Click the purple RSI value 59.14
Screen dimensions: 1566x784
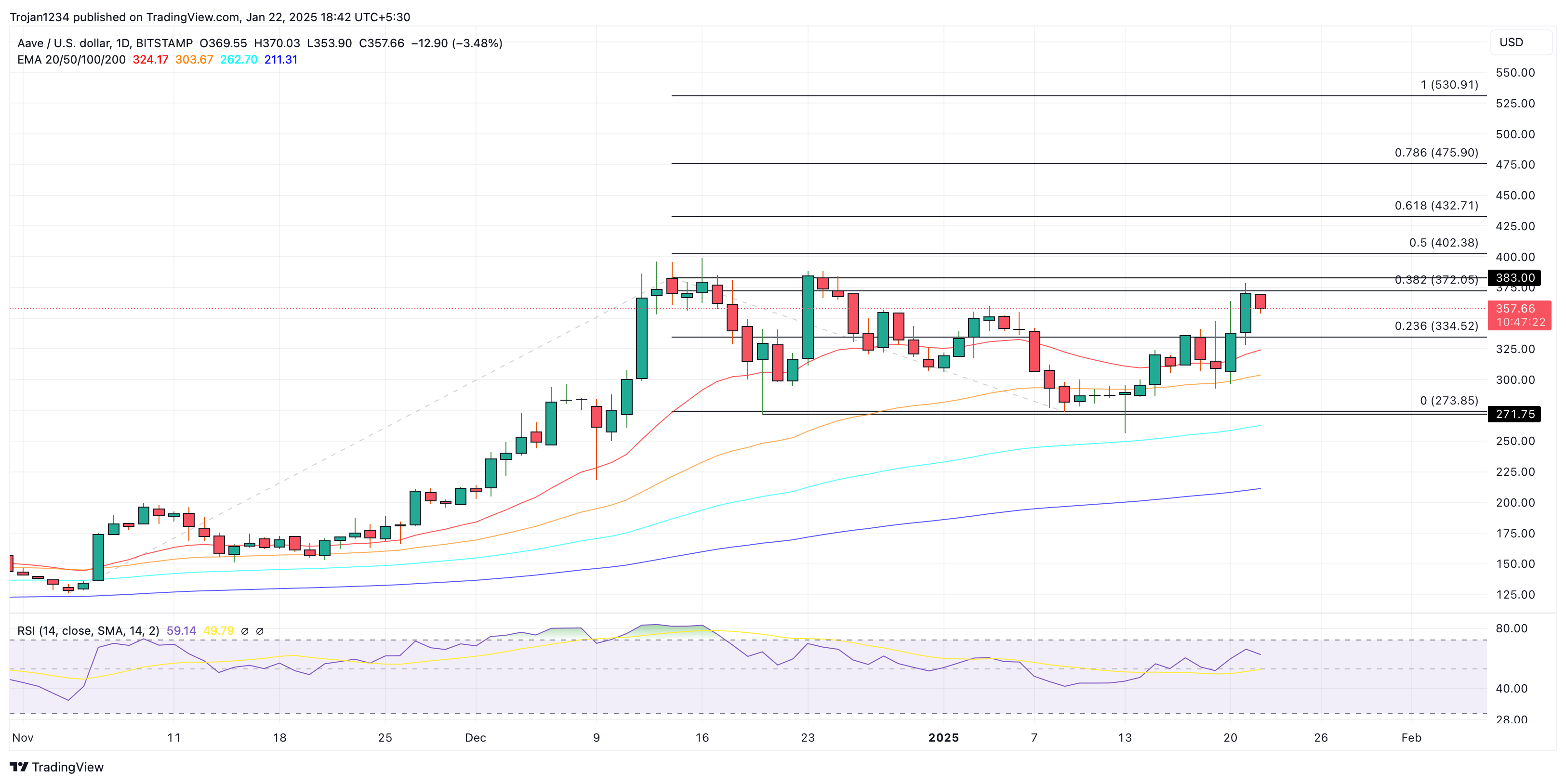(x=181, y=631)
